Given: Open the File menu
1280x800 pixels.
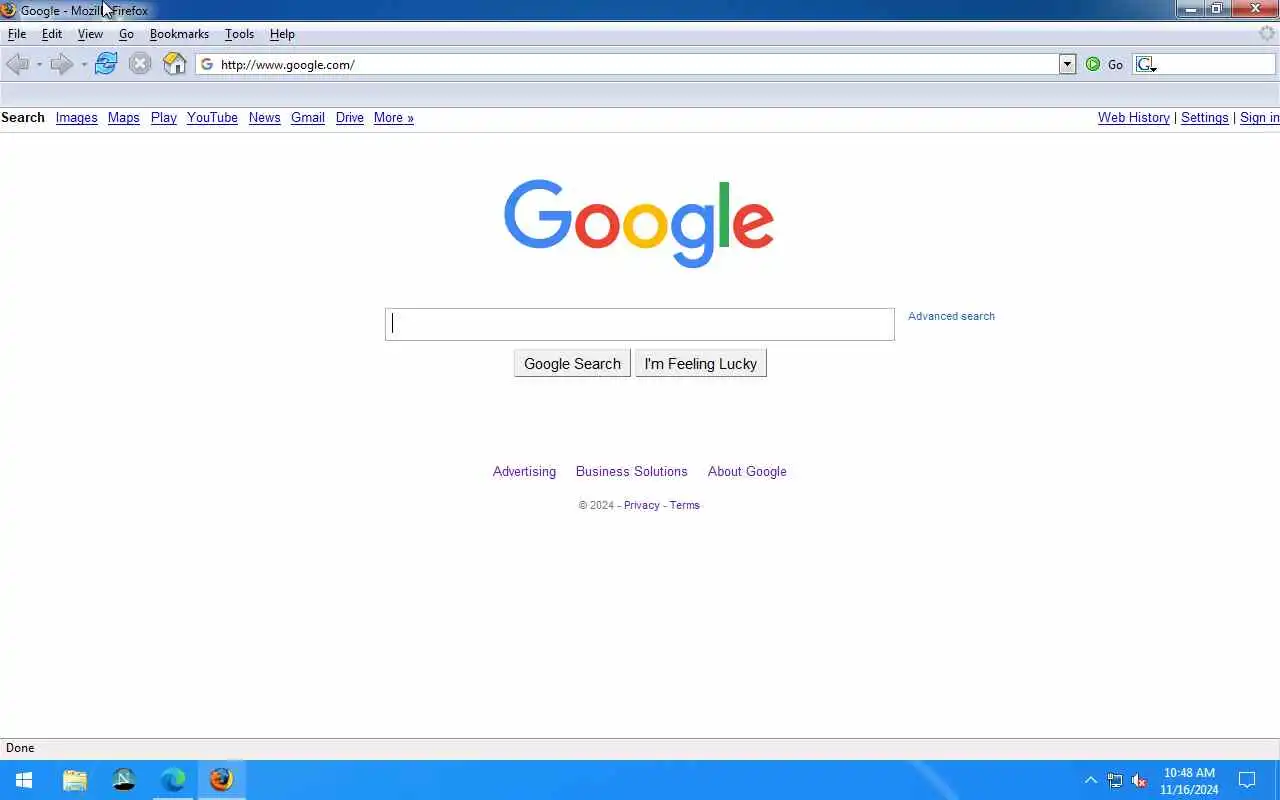Looking at the screenshot, I should [17, 34].
